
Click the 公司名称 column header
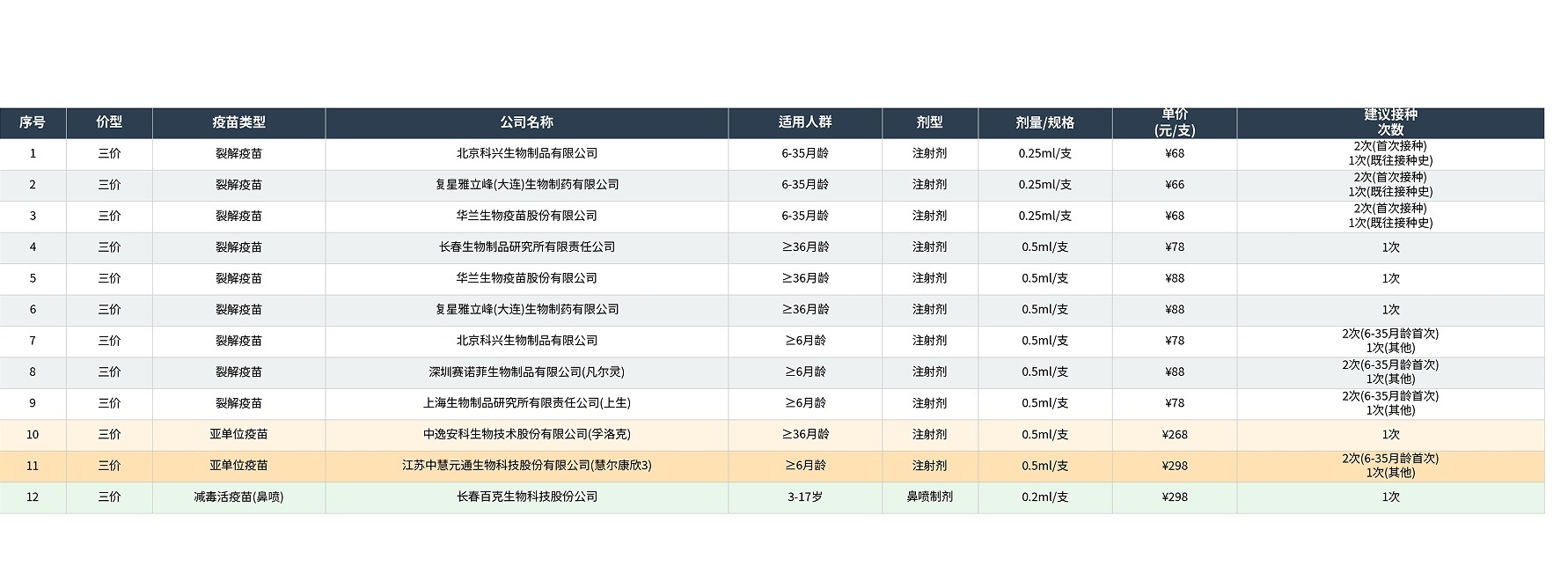(x=526, y=123)
